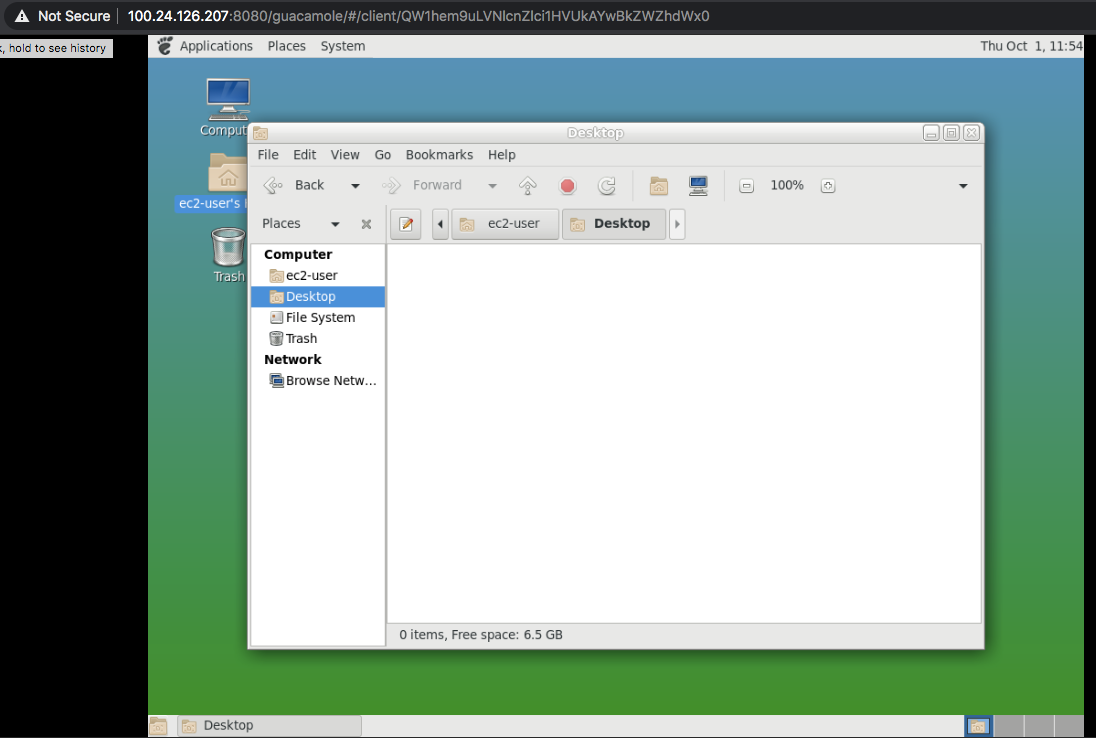The height and width of the screenshot is (738, 1096).
Task: Open Computer via the monitor toolbar icon
Action: (698, 185)
